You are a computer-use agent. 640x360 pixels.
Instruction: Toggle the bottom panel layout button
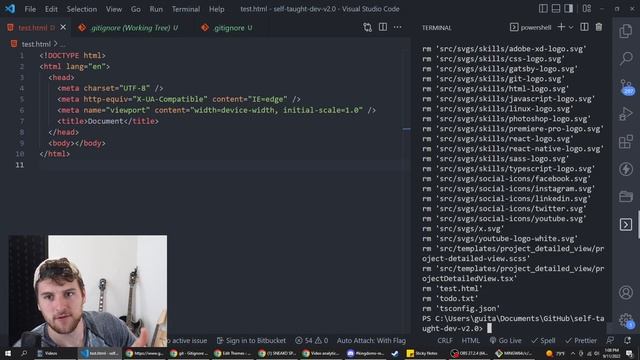pos(556,9)
